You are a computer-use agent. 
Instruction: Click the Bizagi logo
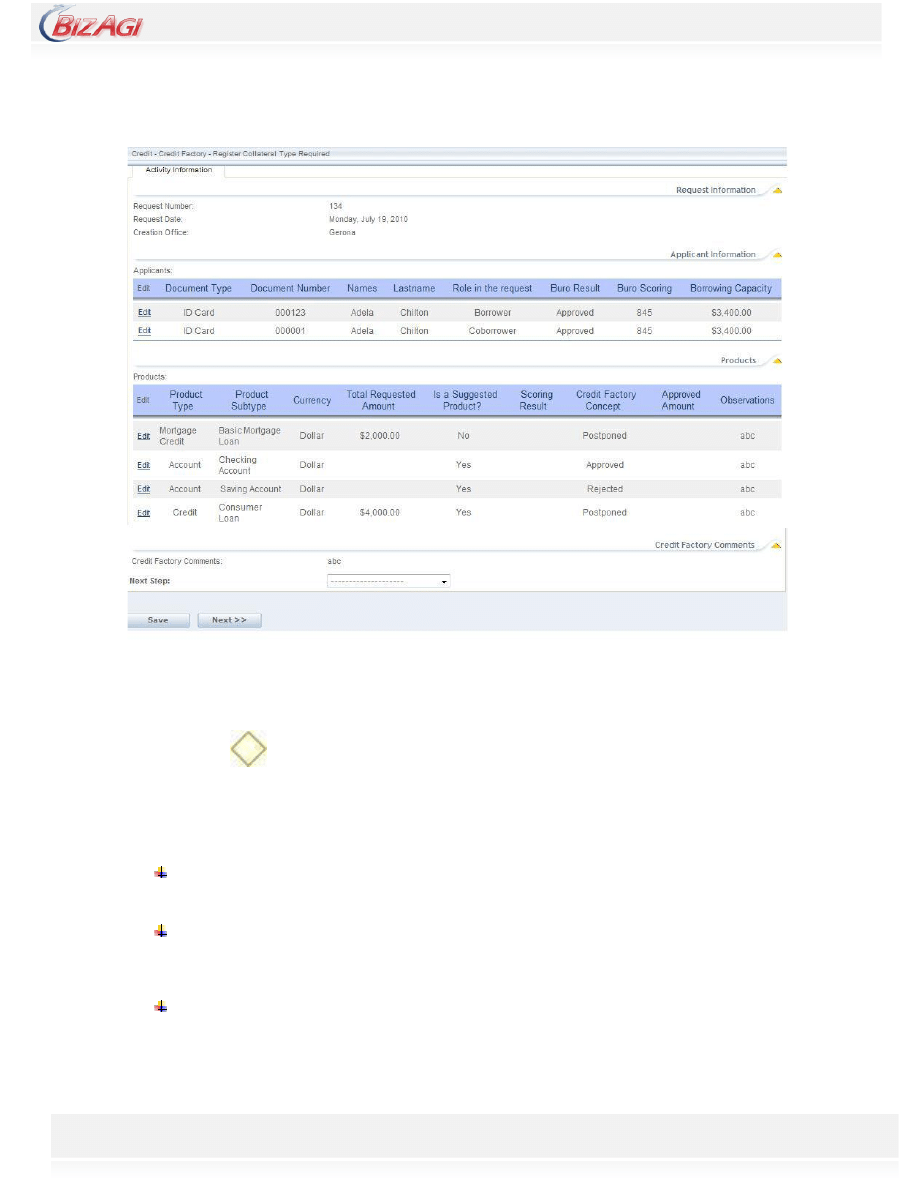click(x=91, y=24)
